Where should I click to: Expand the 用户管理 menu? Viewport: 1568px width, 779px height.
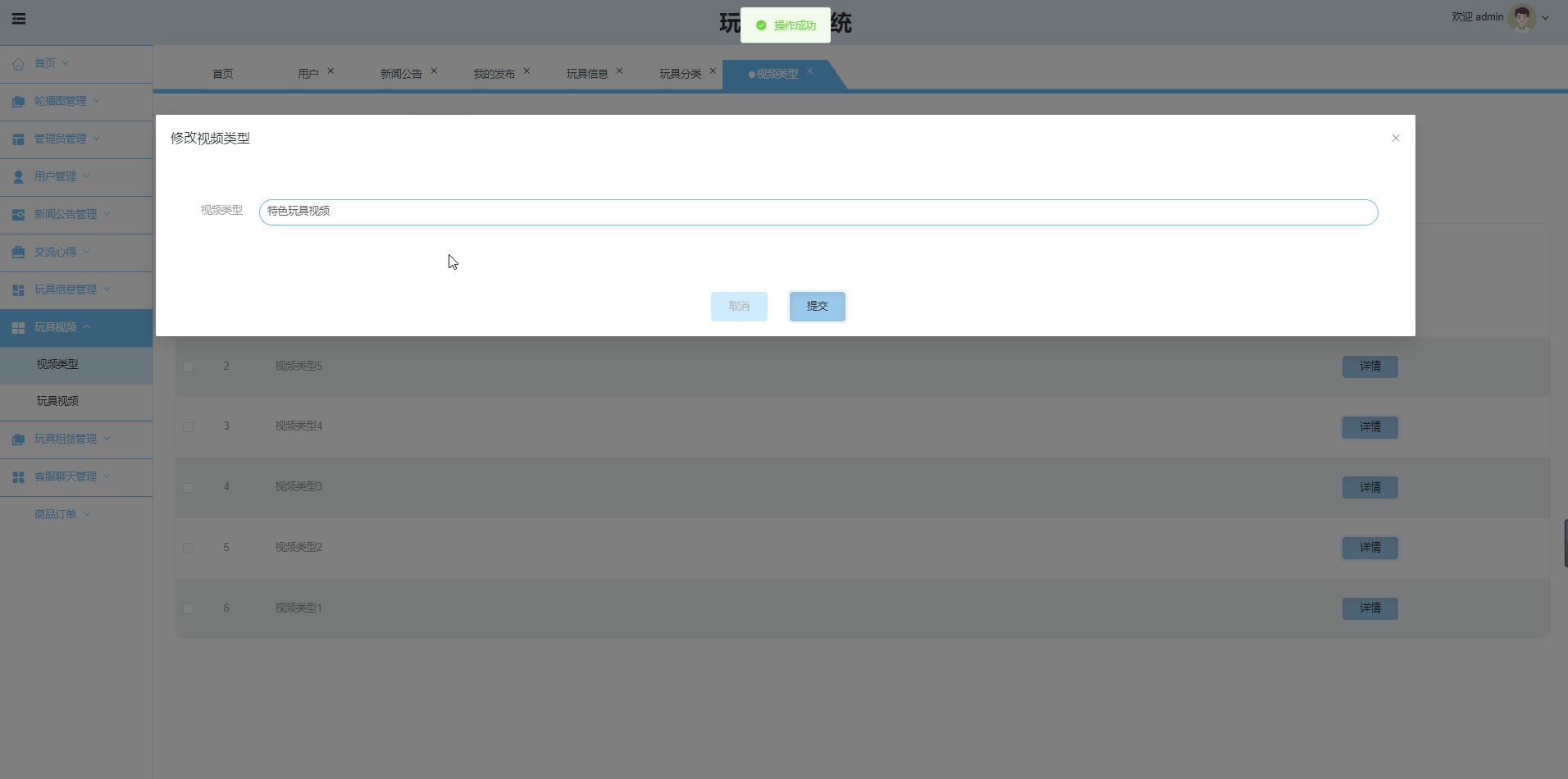[x=86, y=176]
